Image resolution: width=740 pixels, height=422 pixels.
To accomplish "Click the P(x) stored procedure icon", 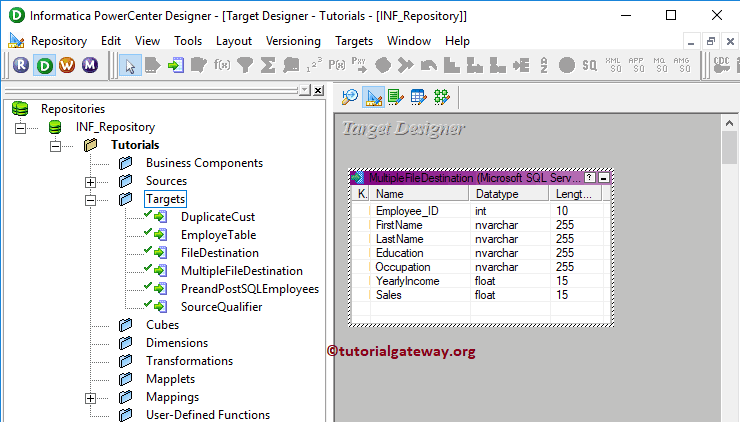I will [337, 65].
